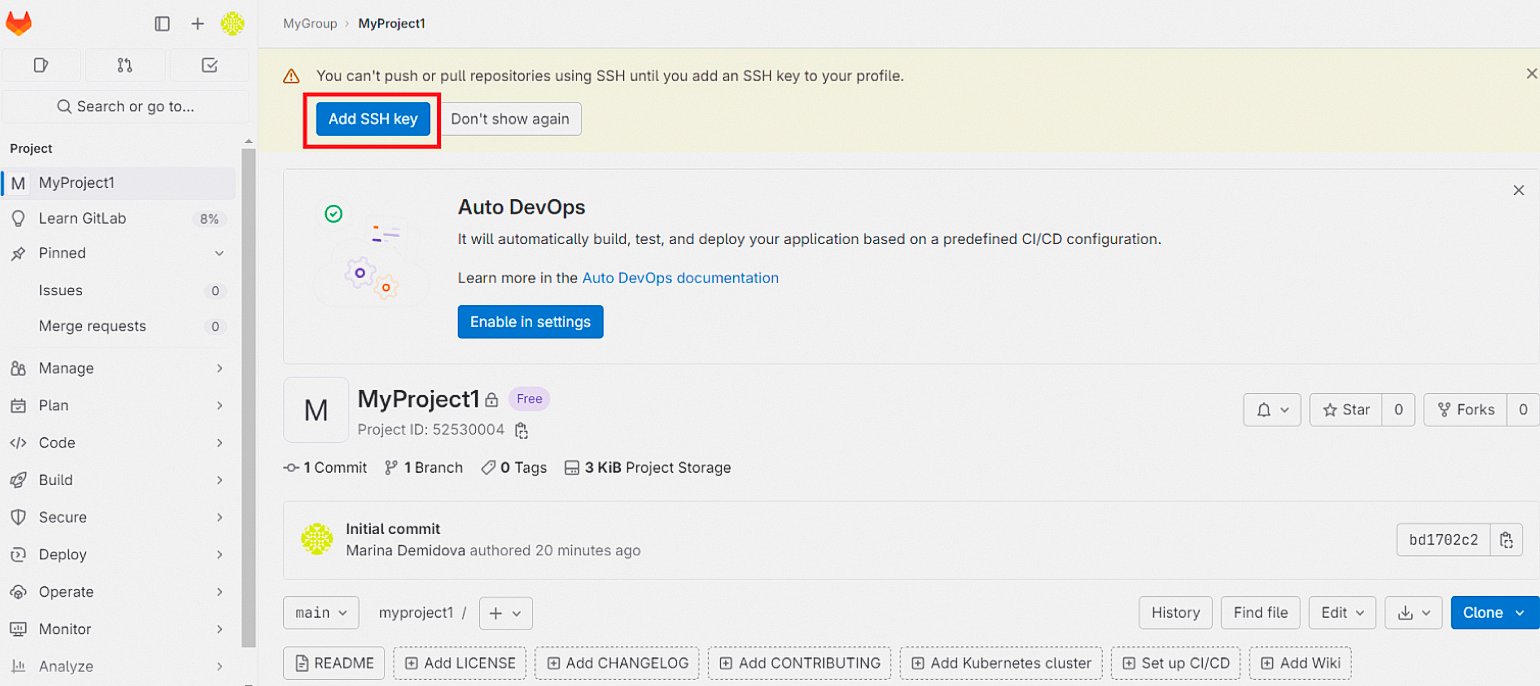Image resolution: width=1540 pixels, height=686 pixels.
Task: Open the To-Do list icon
Action: tap(209, 65)
